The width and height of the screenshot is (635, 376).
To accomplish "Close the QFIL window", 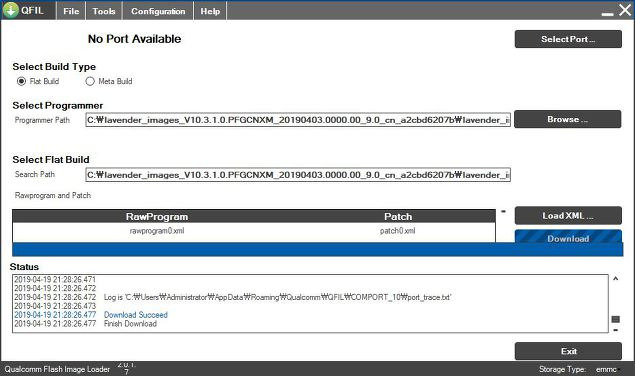I will tap(625, 10).
